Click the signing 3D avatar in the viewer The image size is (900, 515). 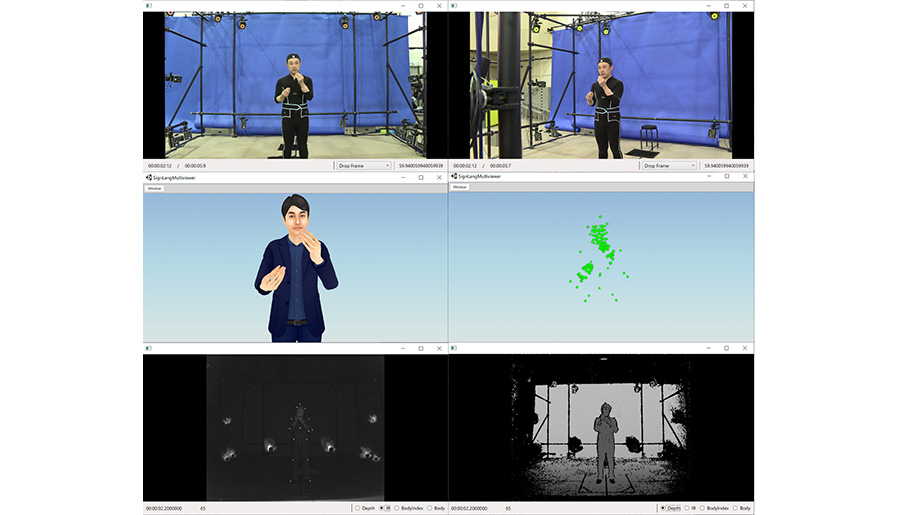point(293,270)
